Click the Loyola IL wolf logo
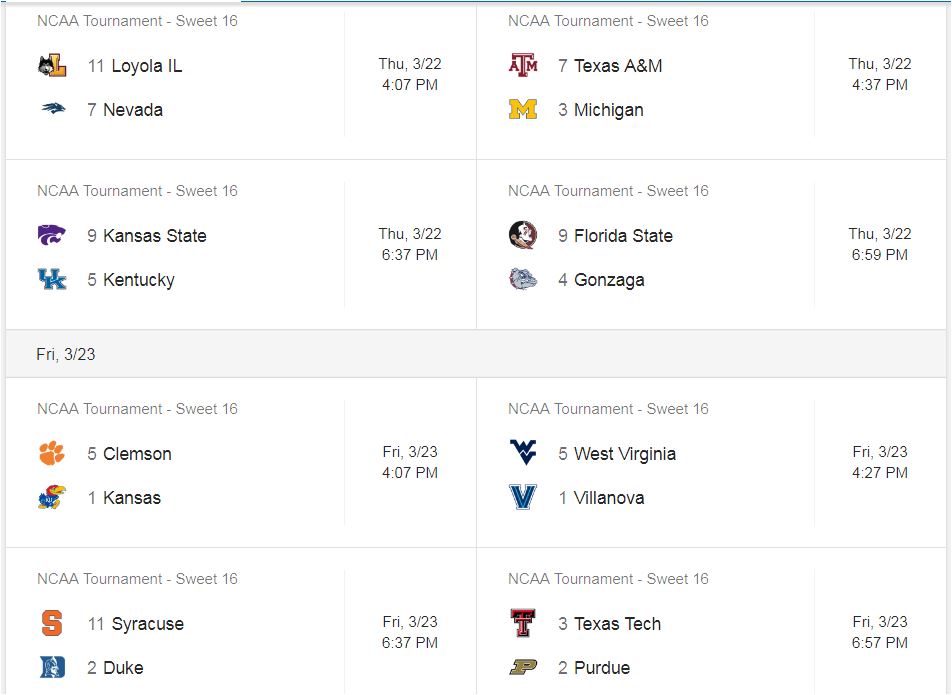The width and height of the screenshot is (952, 695). pyautogui.click(x=52, y=66)
